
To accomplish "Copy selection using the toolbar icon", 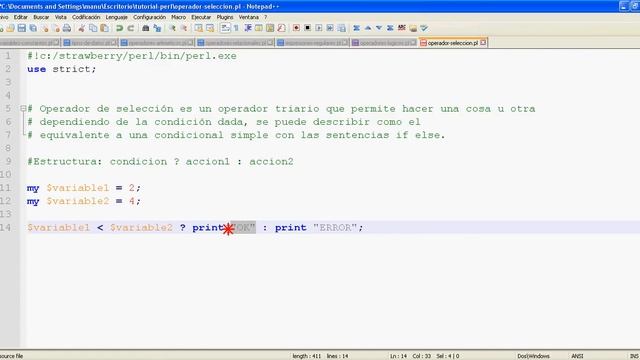I will tap(93, 28).
